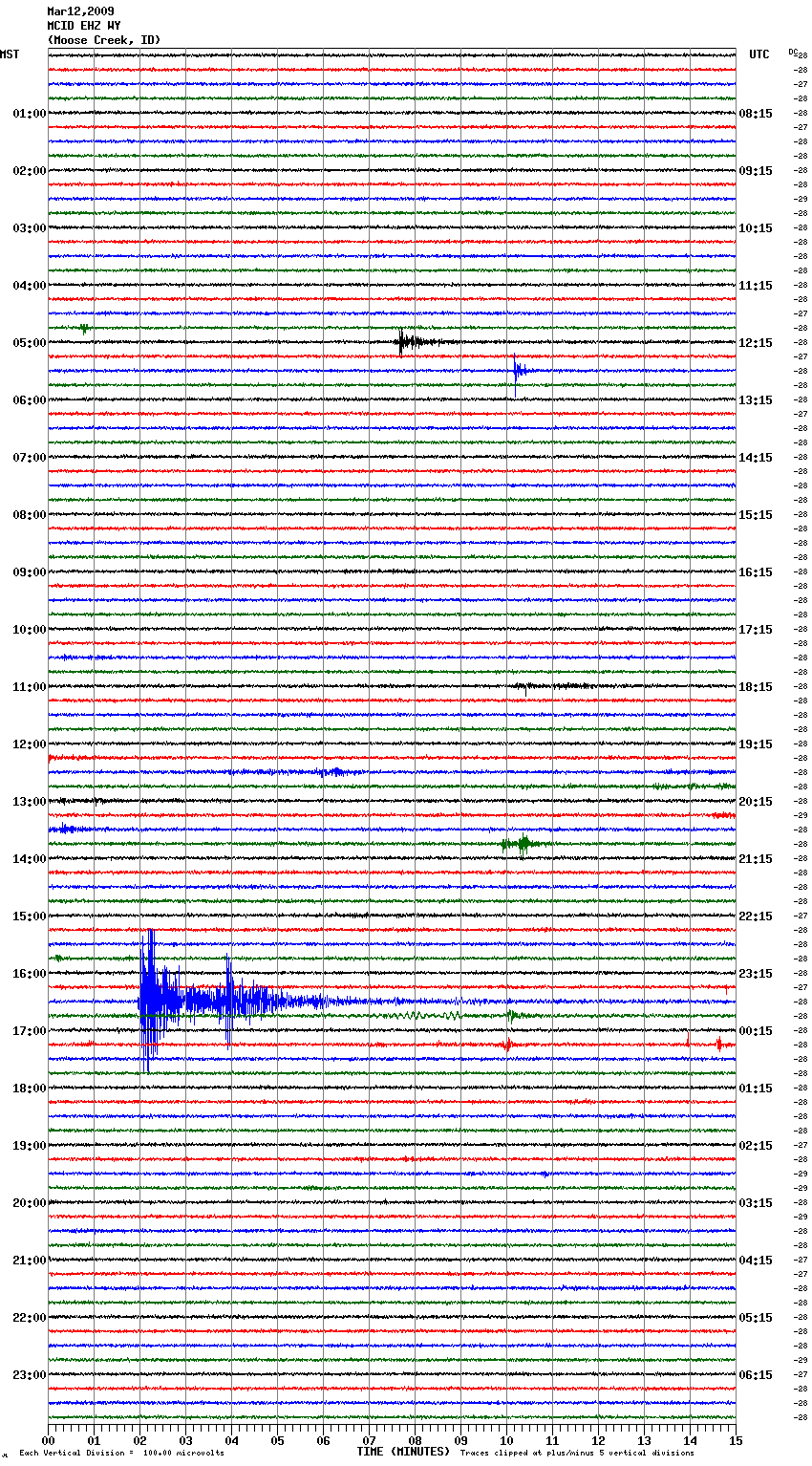Click the "UTC" time zone header

(x=759, y=54)
